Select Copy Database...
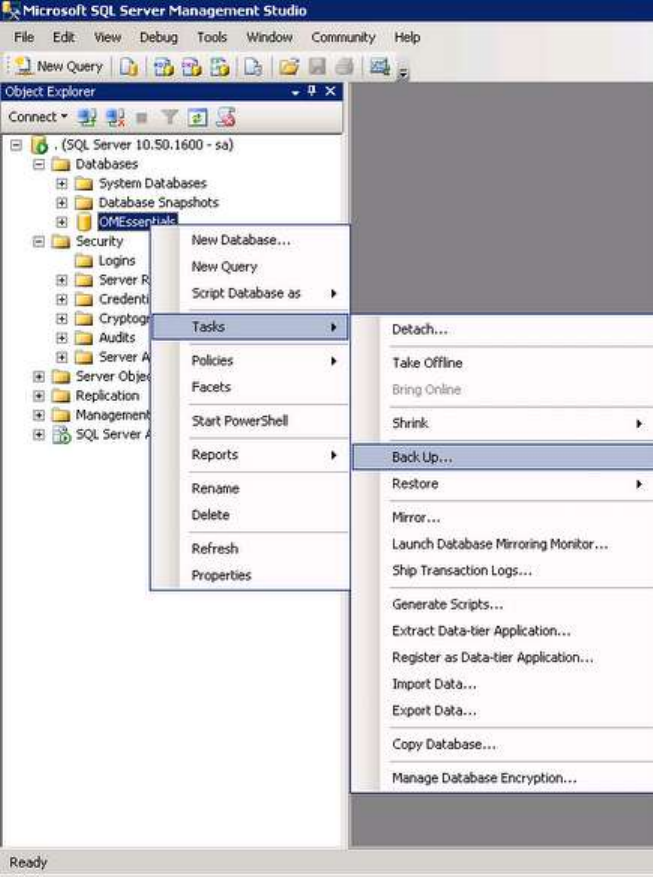This screenshot has width=653, height=877. click(503, 744)
